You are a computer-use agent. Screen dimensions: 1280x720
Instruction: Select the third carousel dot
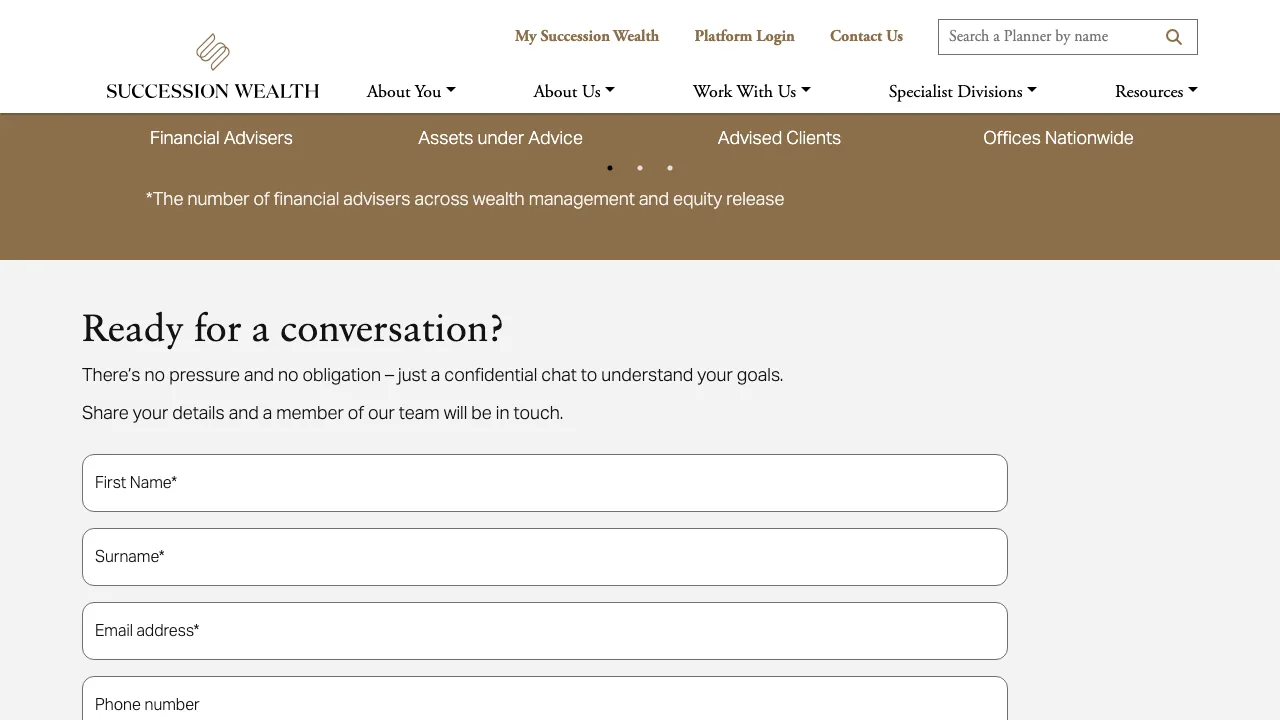tap(670, 168)
